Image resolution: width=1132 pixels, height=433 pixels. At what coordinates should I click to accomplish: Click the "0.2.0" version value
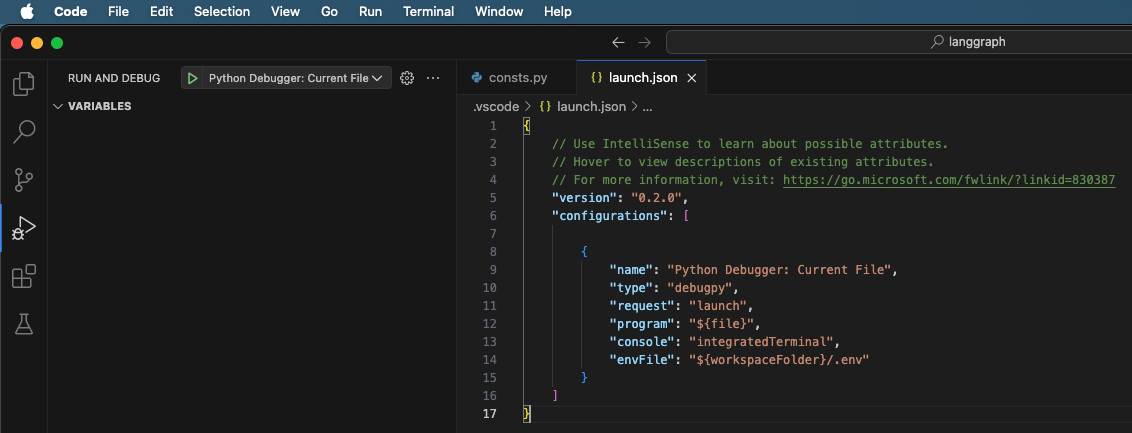(656, 198)
